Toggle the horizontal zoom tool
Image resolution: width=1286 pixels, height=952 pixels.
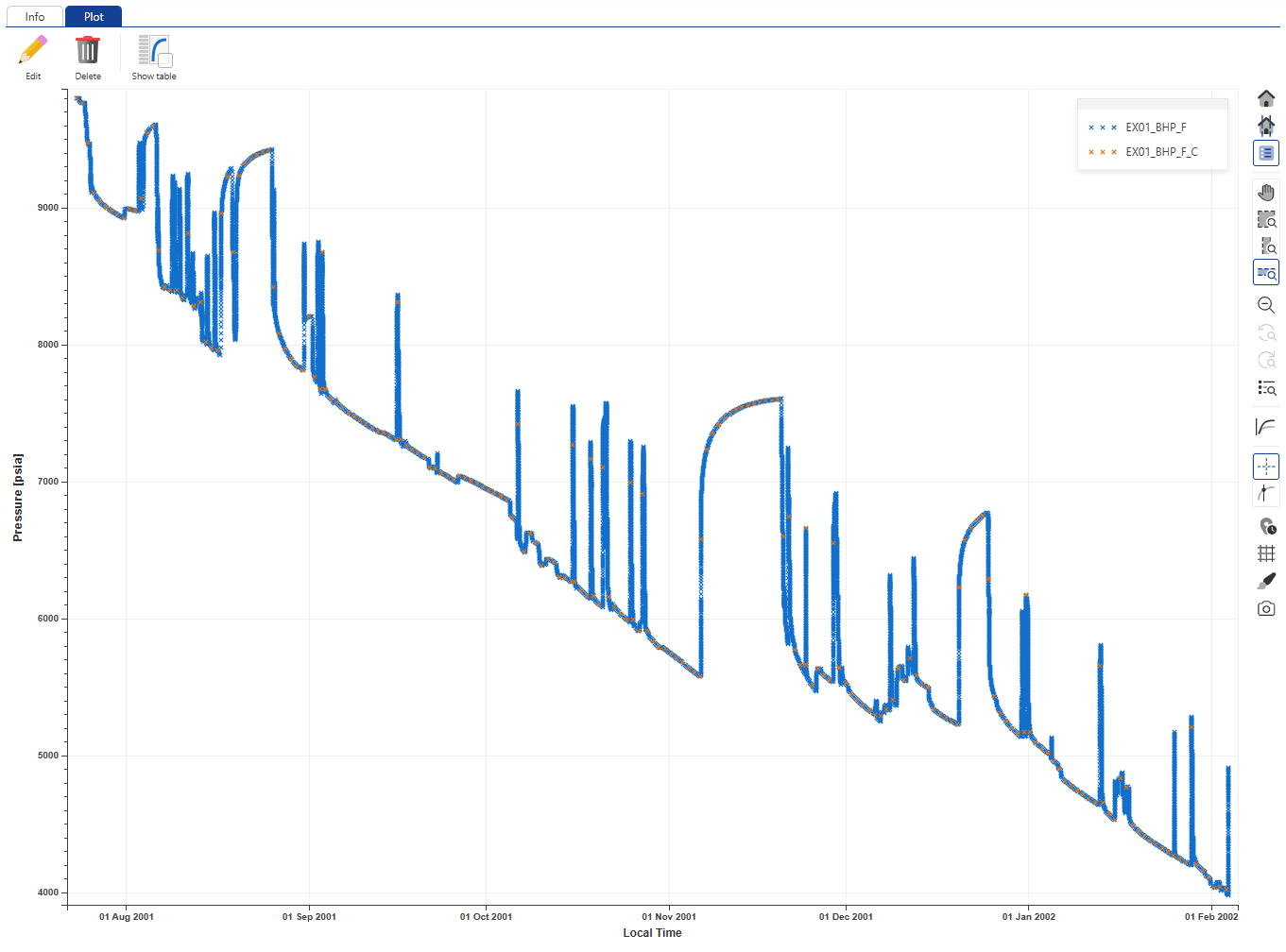pos(1266,273)
